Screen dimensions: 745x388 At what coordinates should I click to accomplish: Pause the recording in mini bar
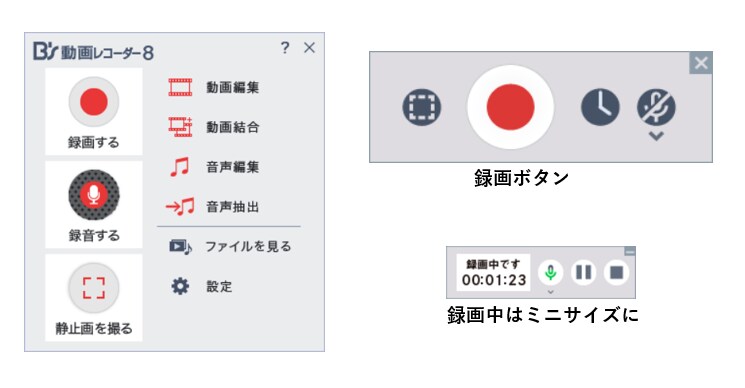[x=583, y=273]
